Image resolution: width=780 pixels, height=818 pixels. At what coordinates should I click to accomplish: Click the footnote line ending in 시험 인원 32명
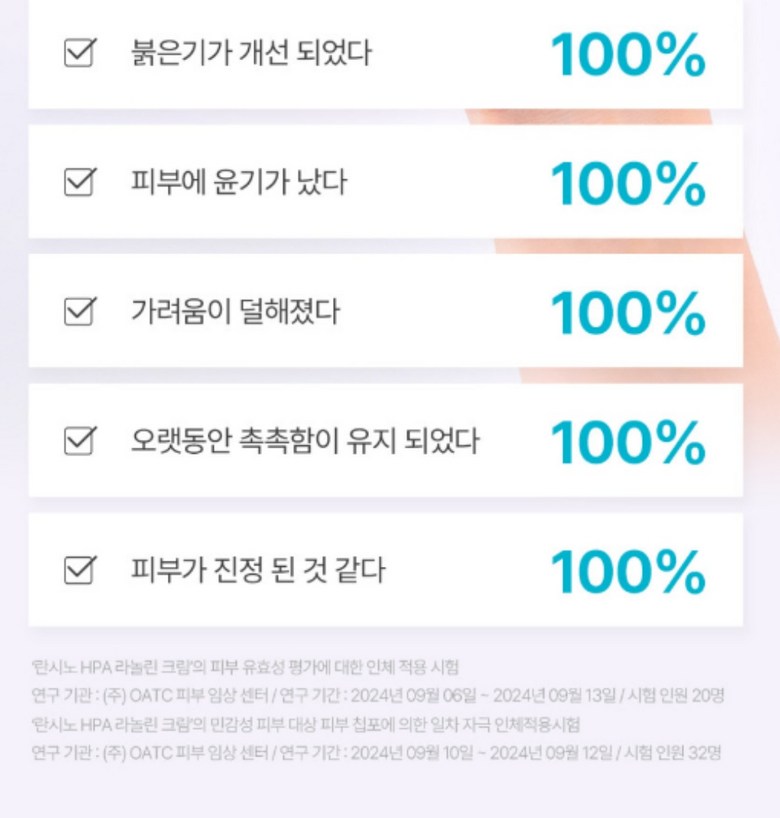[x=377, y=752]
